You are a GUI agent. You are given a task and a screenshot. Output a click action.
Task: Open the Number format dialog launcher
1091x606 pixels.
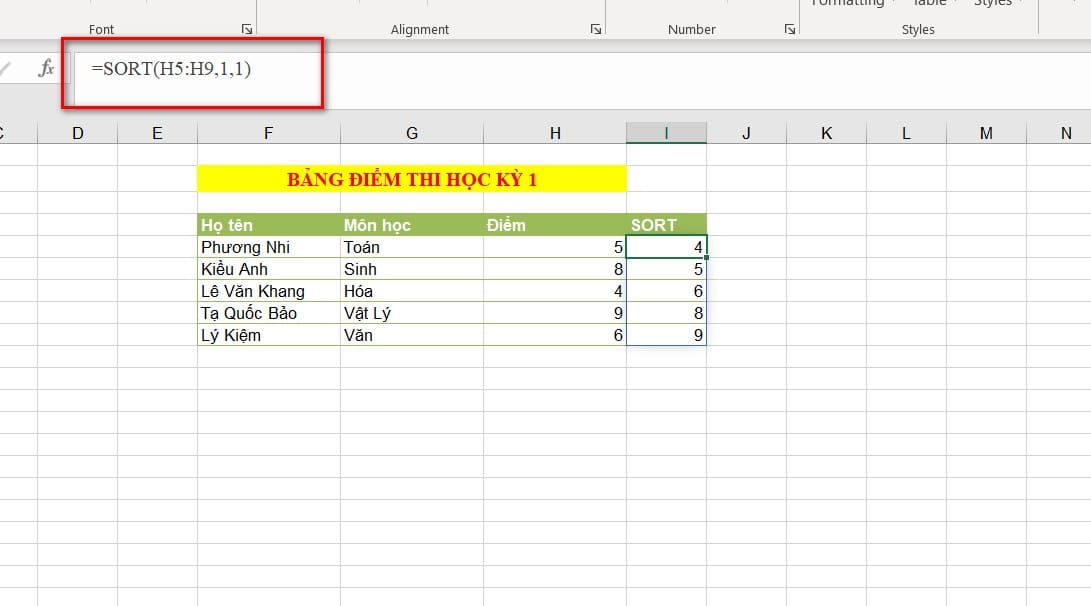click(x=789, y=30)
